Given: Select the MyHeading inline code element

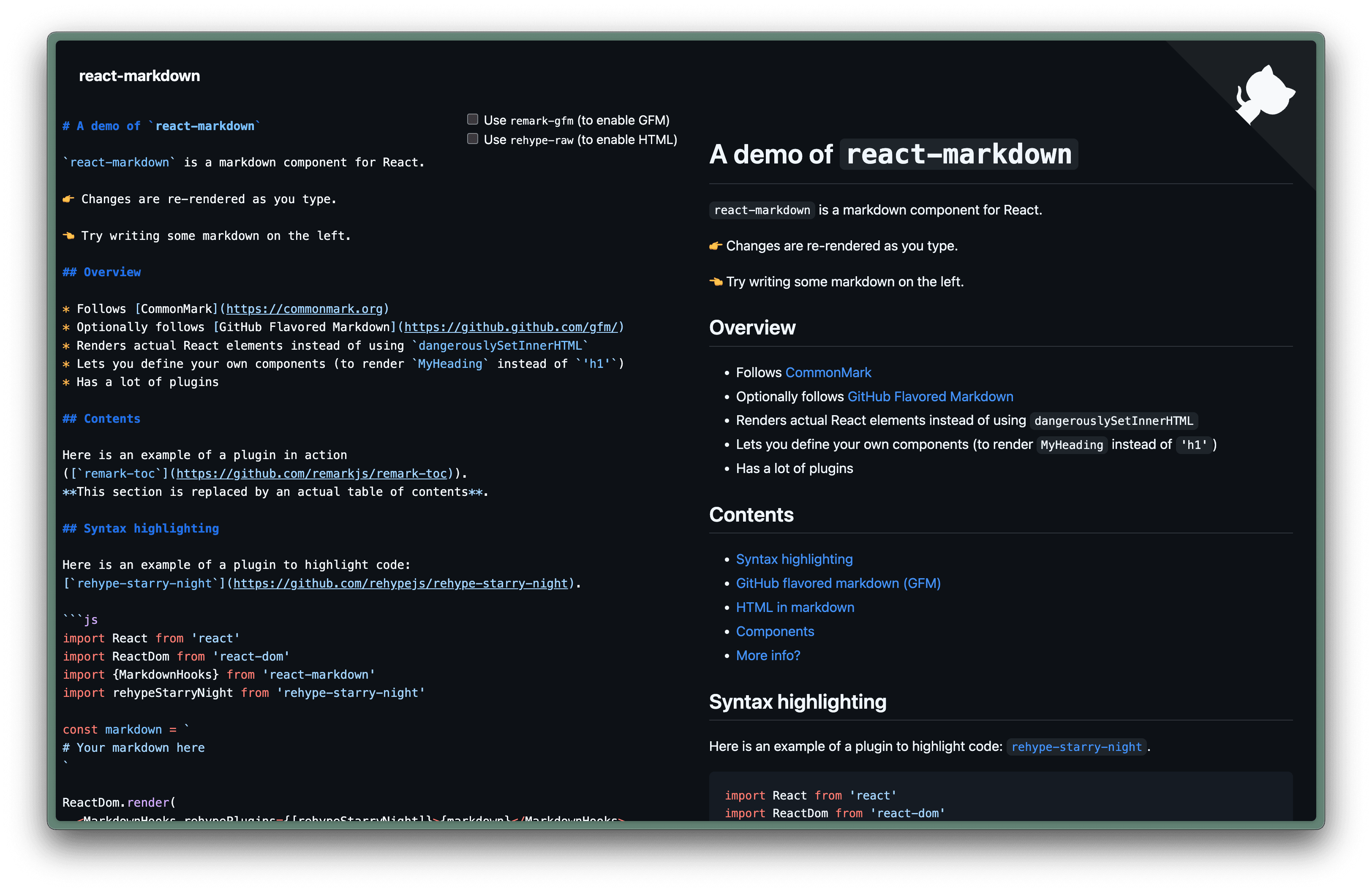Looking at the screenshot, I should [x=1071, y=444].
